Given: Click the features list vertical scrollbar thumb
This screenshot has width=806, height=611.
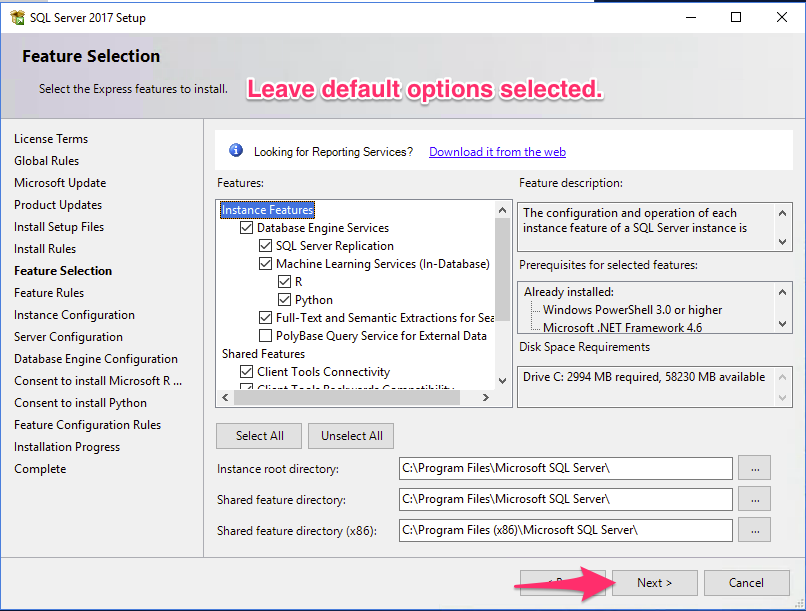Looking at the screenshot, I should tap(502, 270).
